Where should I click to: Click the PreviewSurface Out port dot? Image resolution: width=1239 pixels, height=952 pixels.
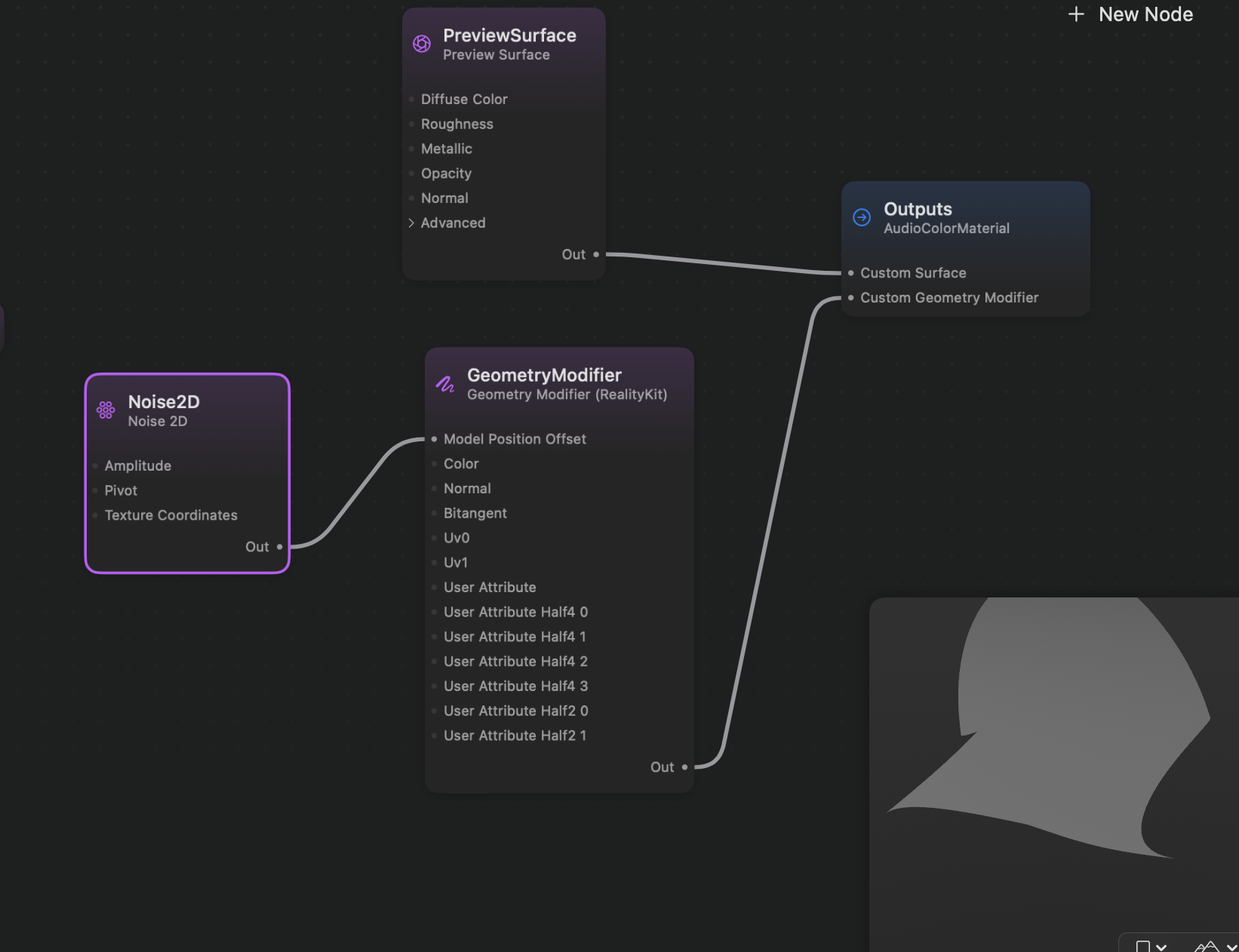coord(596,254)
